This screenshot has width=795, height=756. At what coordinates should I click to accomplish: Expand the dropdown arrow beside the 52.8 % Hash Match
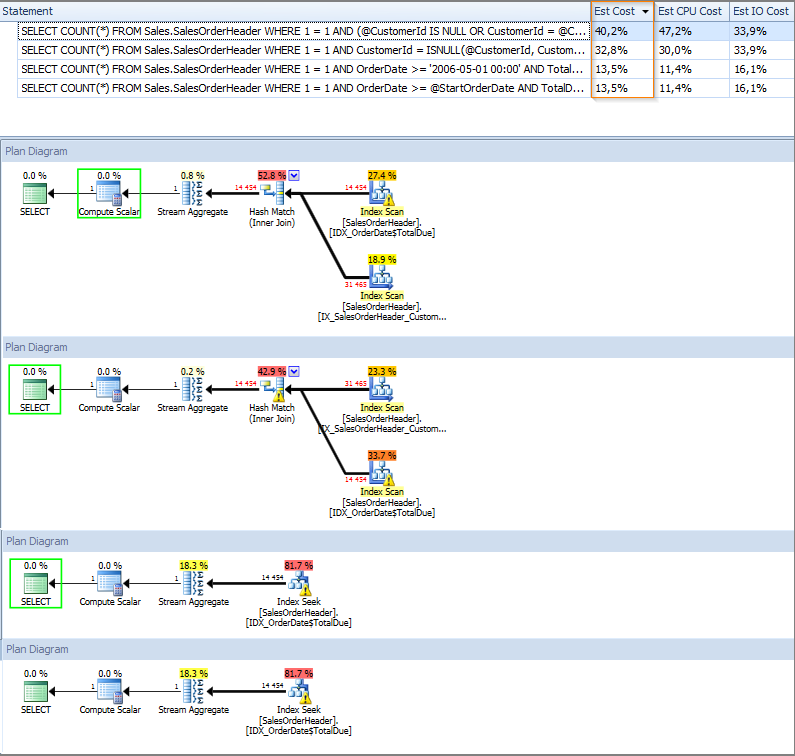tap(294, 175)
